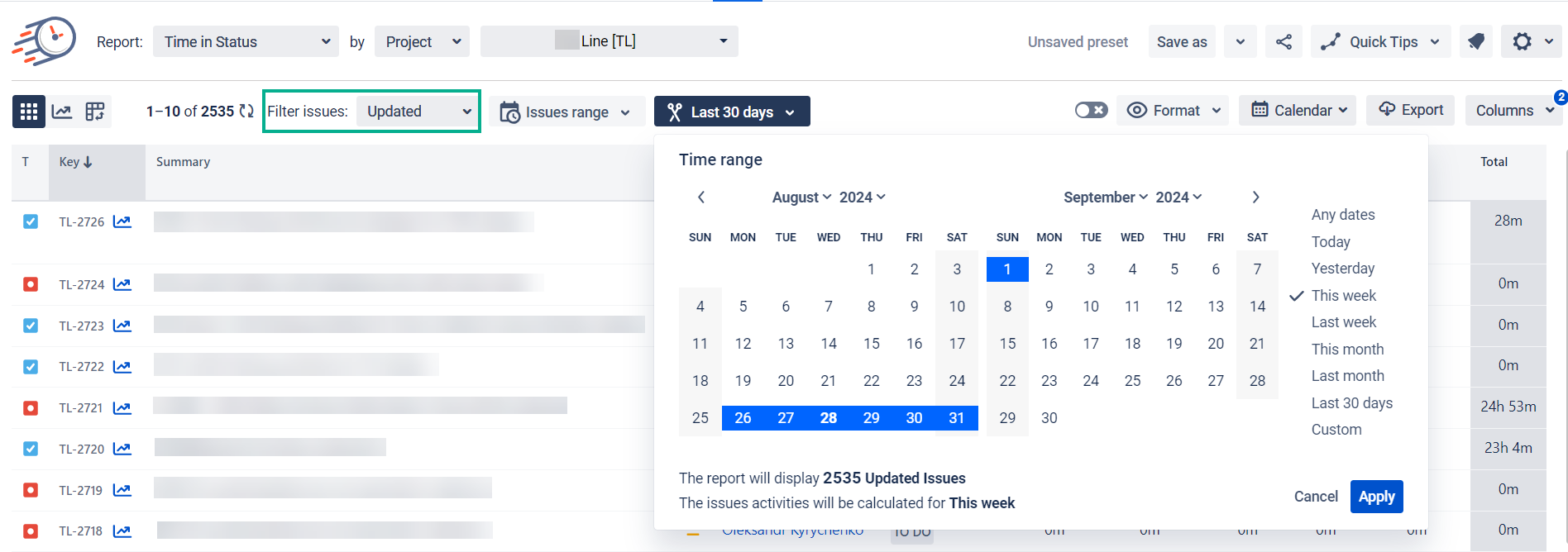Pick September 15 in calendar
The height and width of the screenshot is (552, 1568).
[x=1007, y=344]
